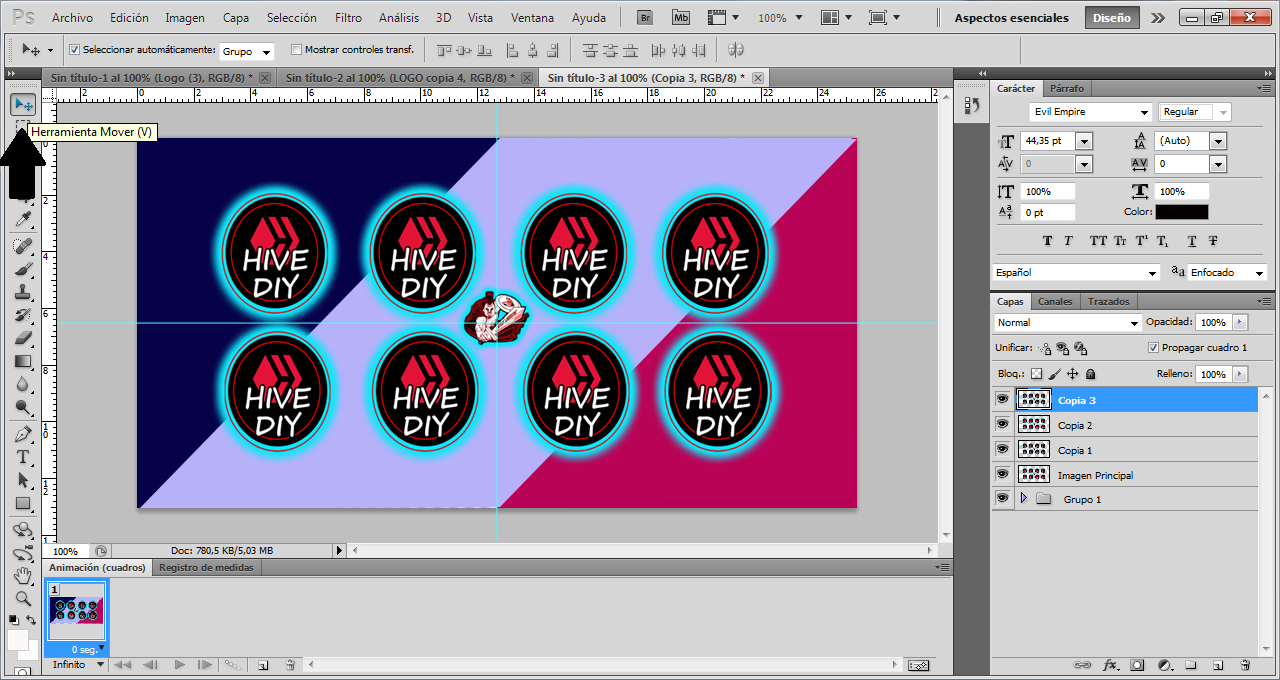The height and width of the screenshot is (680, 1280).
Task: Open the Opacidad slider arrow
Action: (1240, 322)
